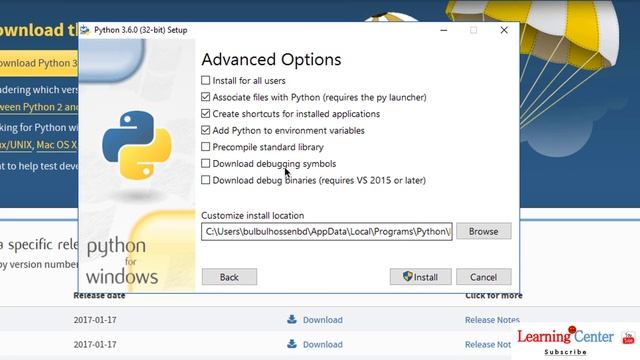The height and width of the screenshot is (360, 640).
Task: Open first Download link on webpage
Action: [322, 320]
